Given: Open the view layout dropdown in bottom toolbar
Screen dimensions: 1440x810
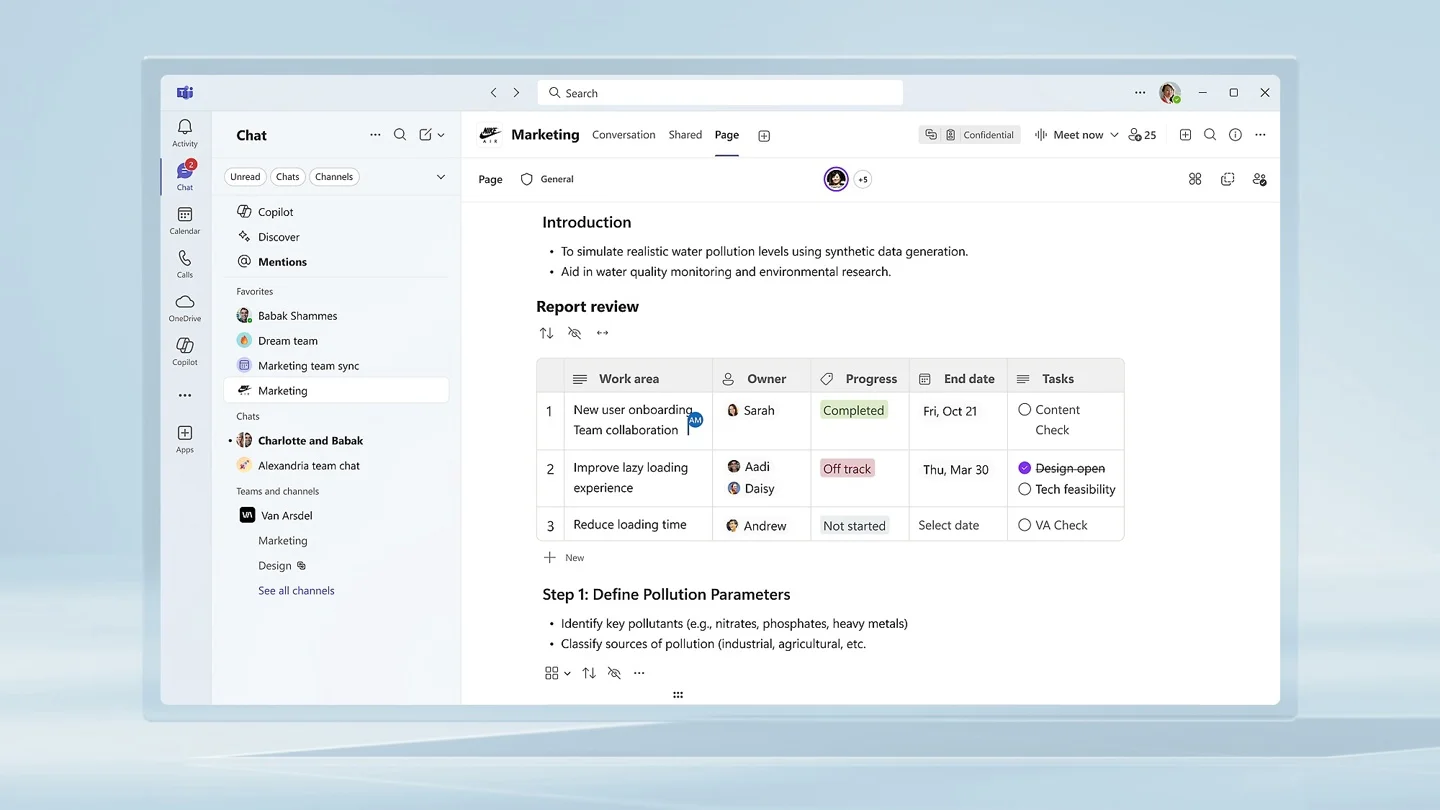Looking at the screenshot, I should coord(558,673).
